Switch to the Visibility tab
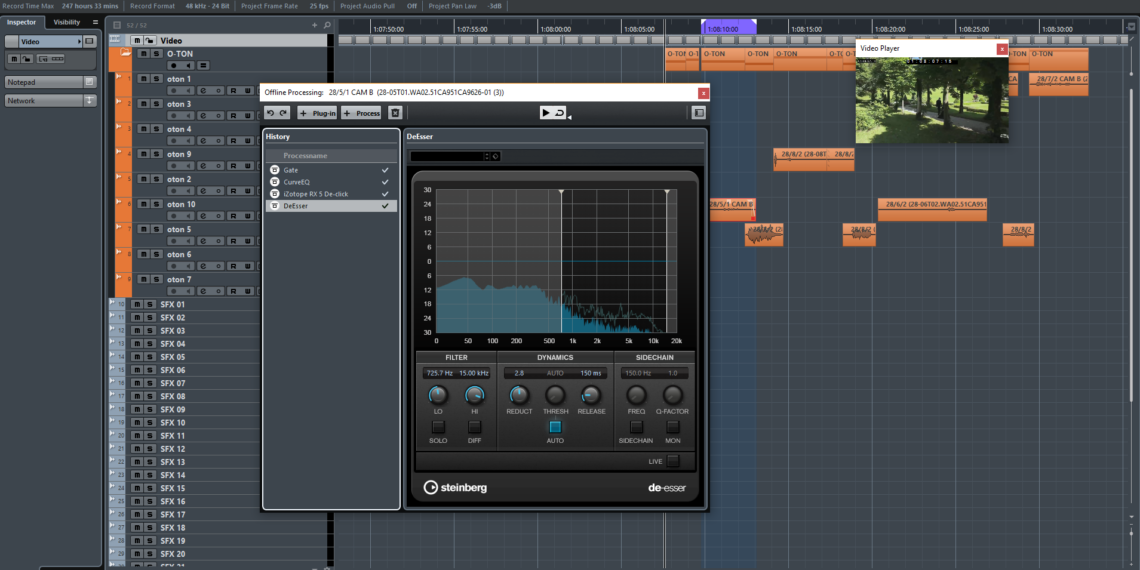 point(67,22)
